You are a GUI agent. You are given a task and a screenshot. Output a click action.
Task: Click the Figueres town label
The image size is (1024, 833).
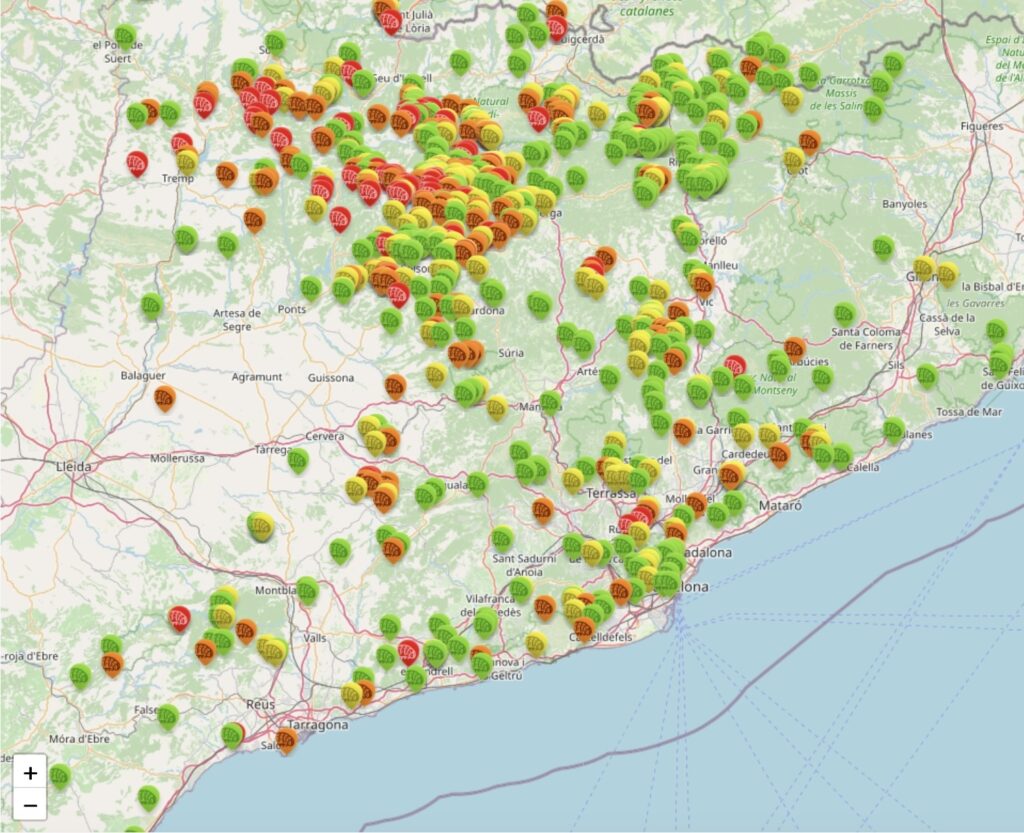tap(981, 127)
